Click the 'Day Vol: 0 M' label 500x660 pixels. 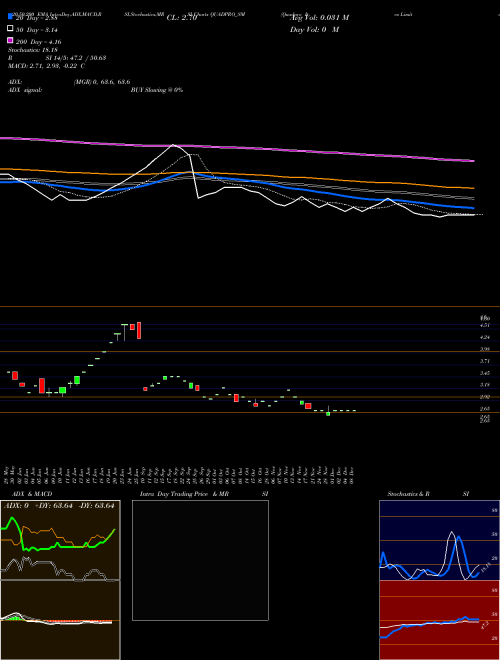(314, 29)
